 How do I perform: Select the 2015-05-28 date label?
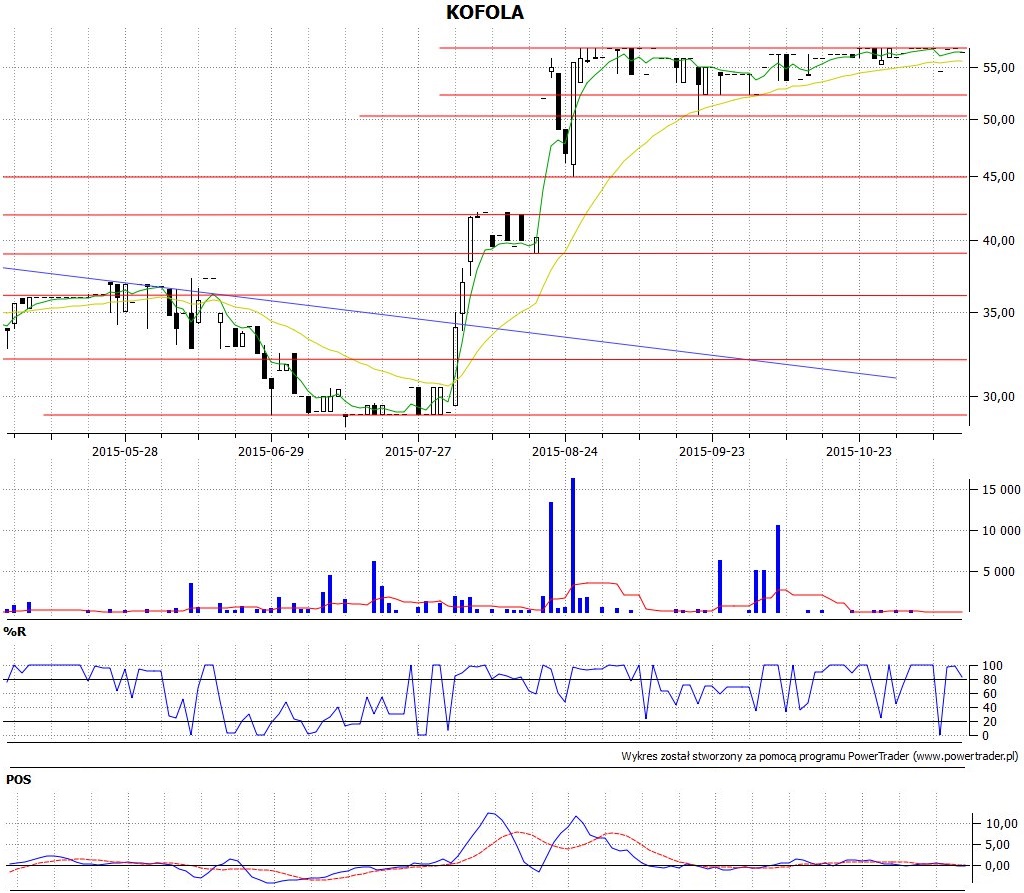pos(125,451)
